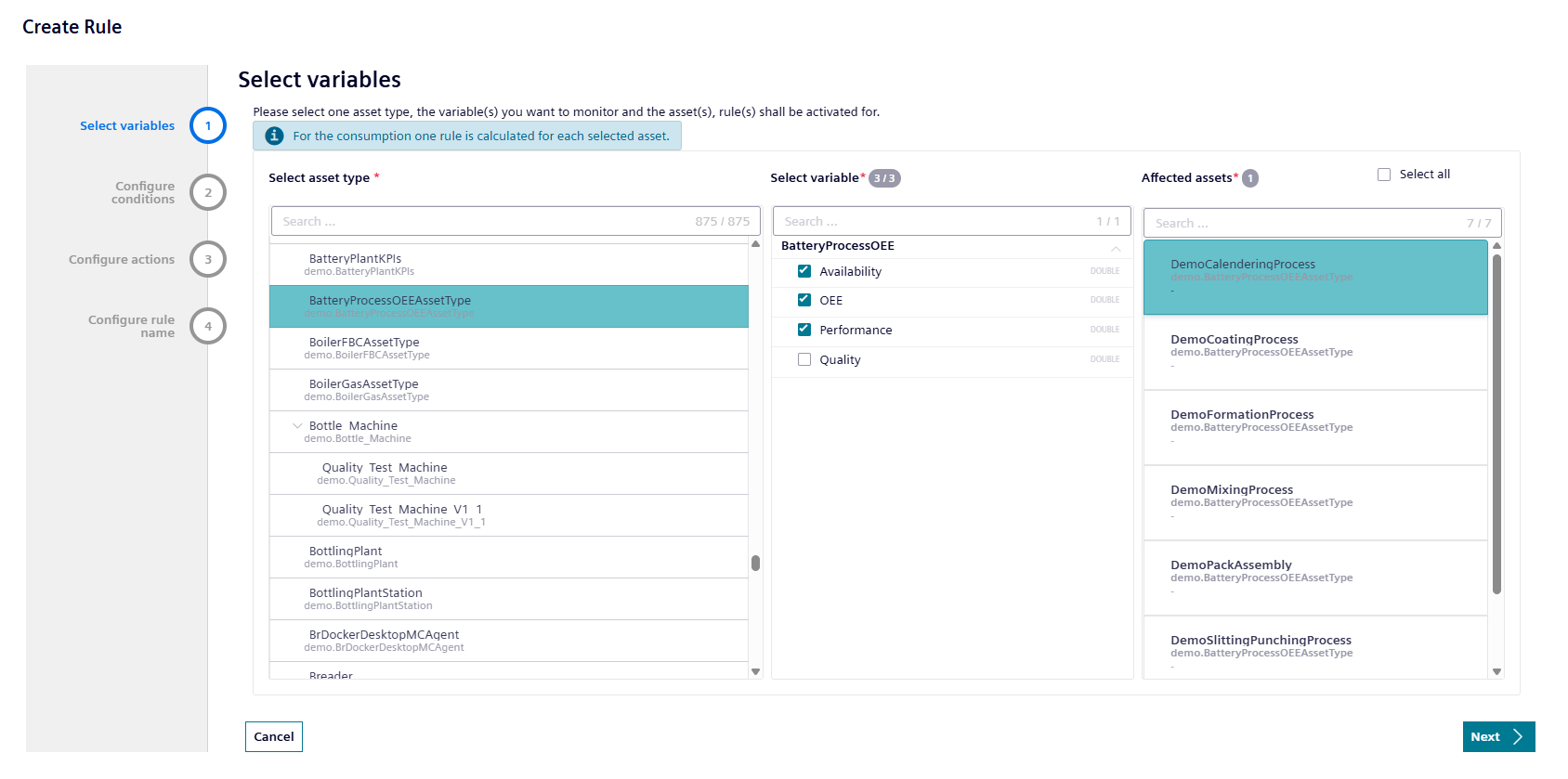Click step 2 circle for conditions
The image size is (1568, 779).
(x=208, y=192)
